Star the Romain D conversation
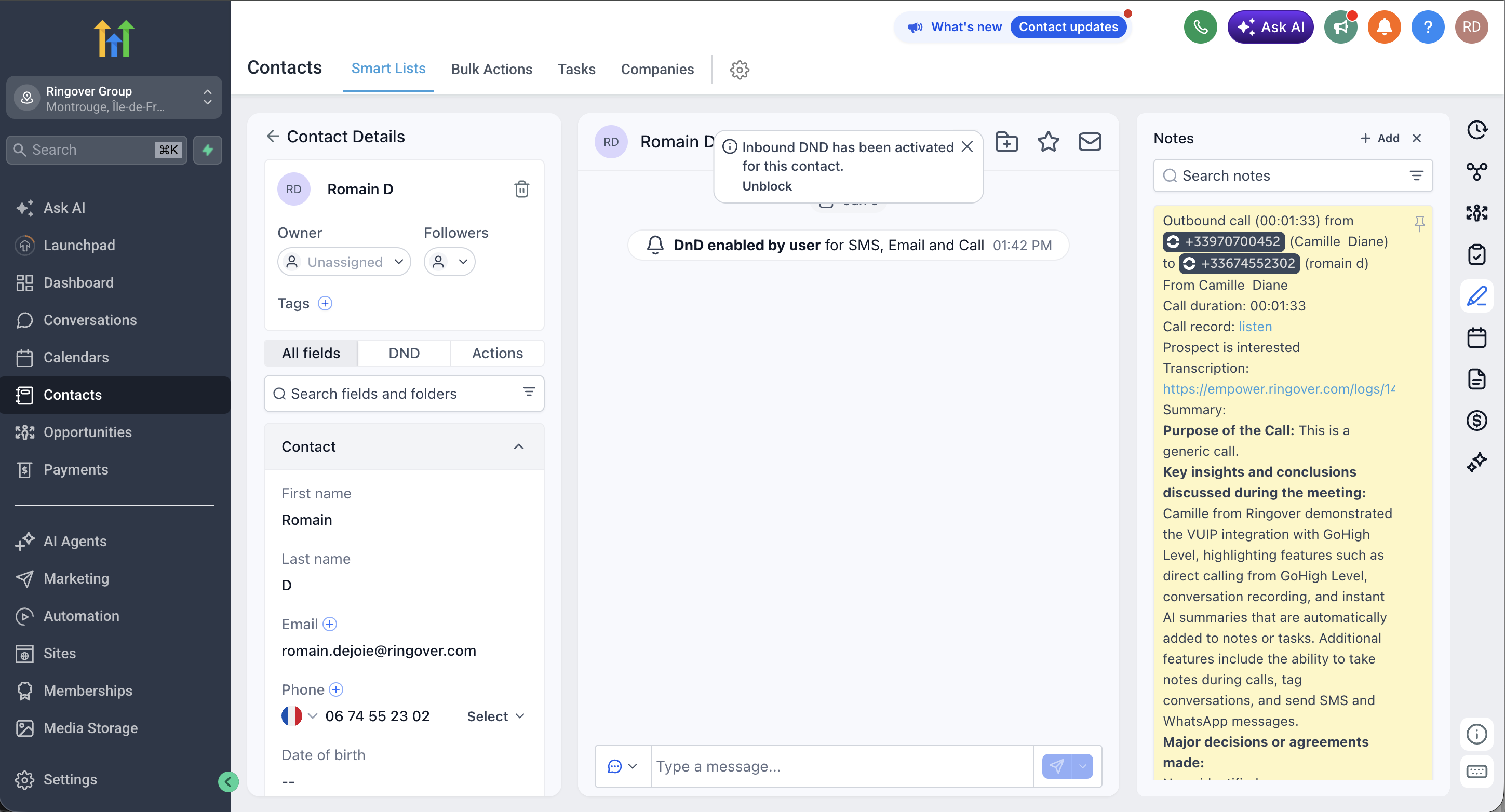The width and height of the screenshot is (1505, 812). (x=1048, y=142)
